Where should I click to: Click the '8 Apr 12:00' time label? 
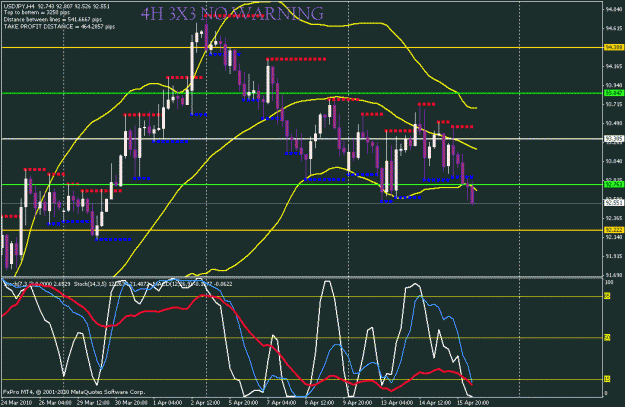[x=319, y=403]
